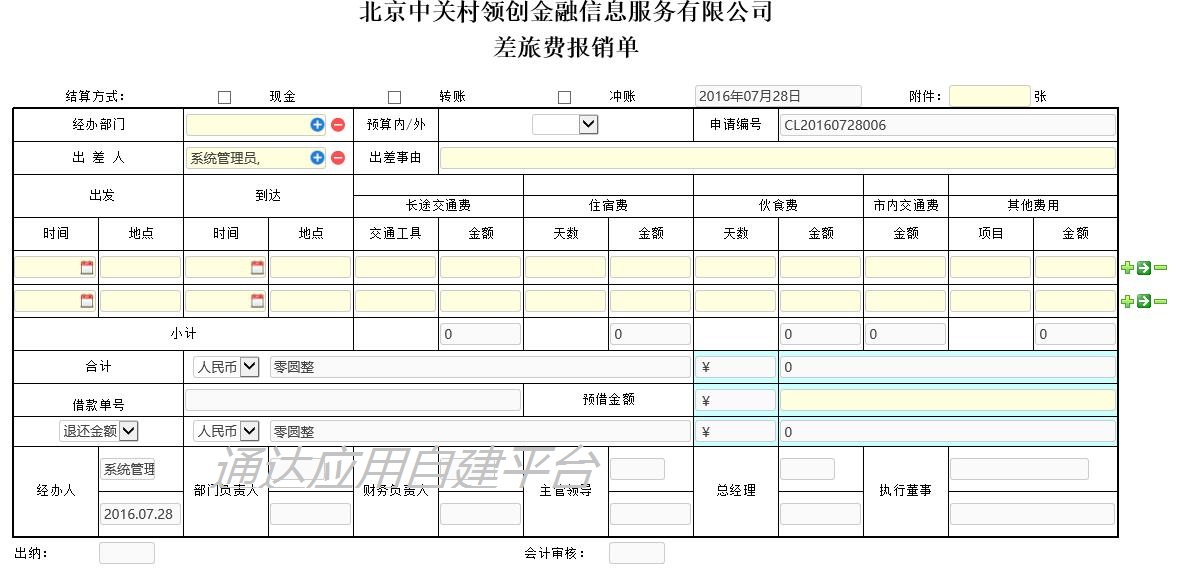Click the 总经理 label
Viewport: 1182px width, 587px height.
point(736,491)
